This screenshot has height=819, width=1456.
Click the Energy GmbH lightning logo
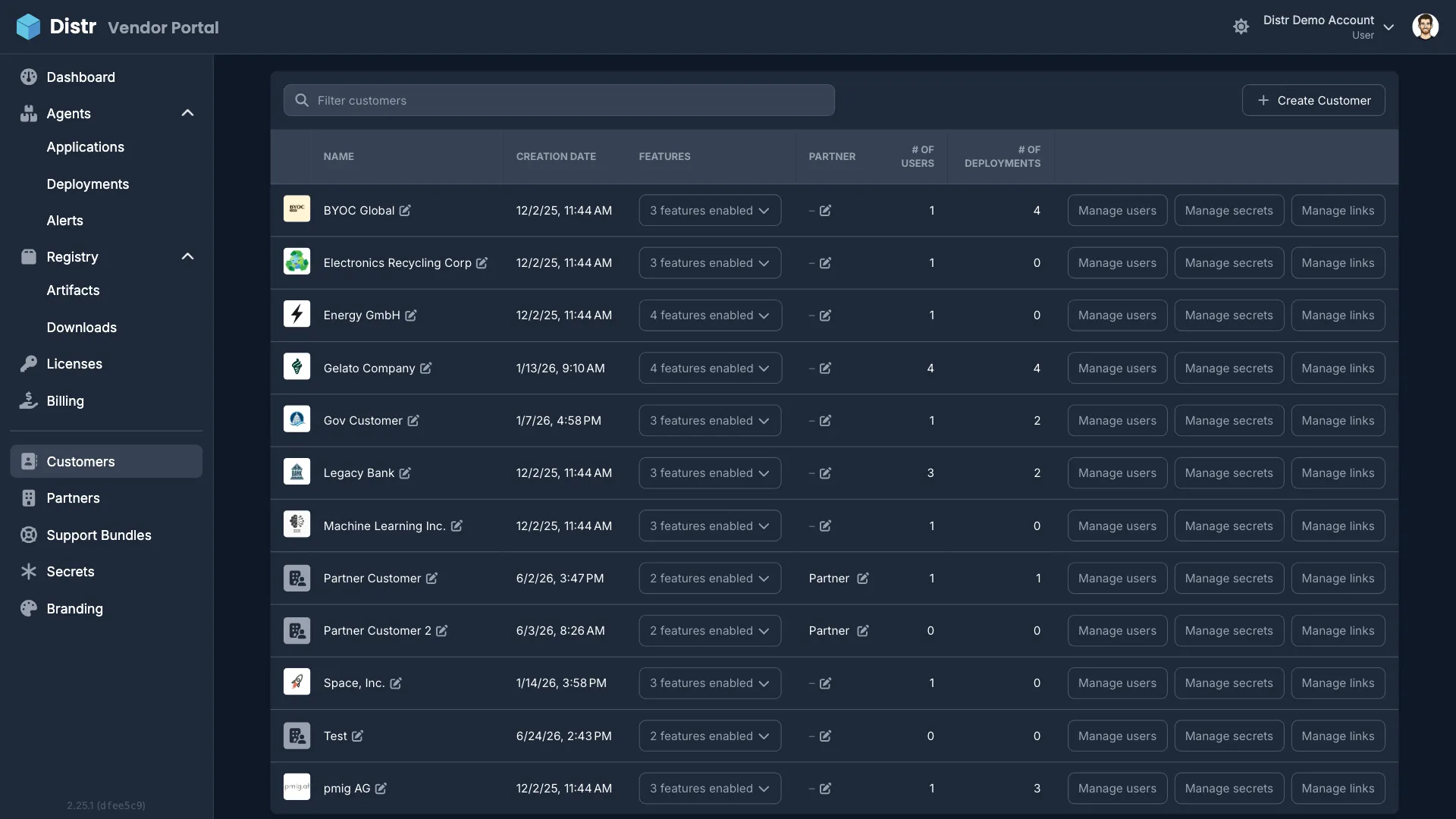[x=297, y=313]
